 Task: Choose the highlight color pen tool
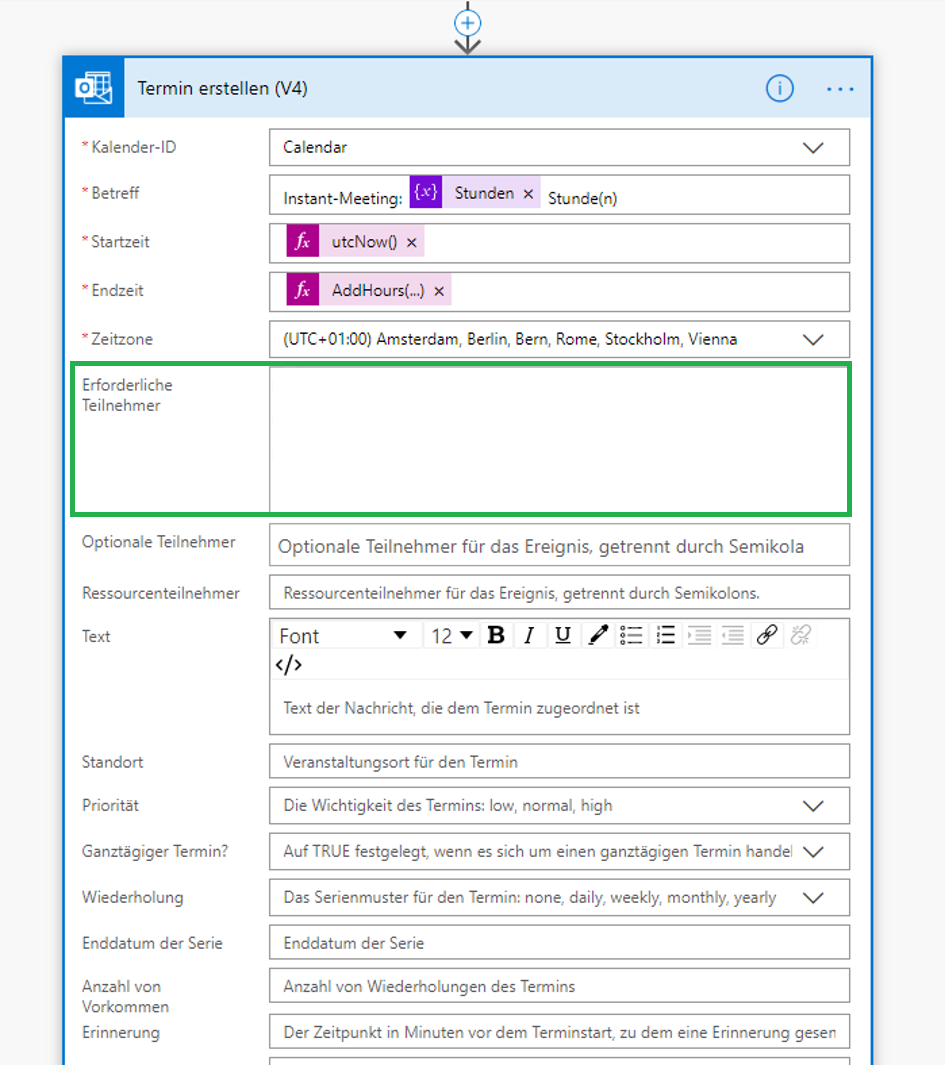pyautogui.click(x=598, y=635)
